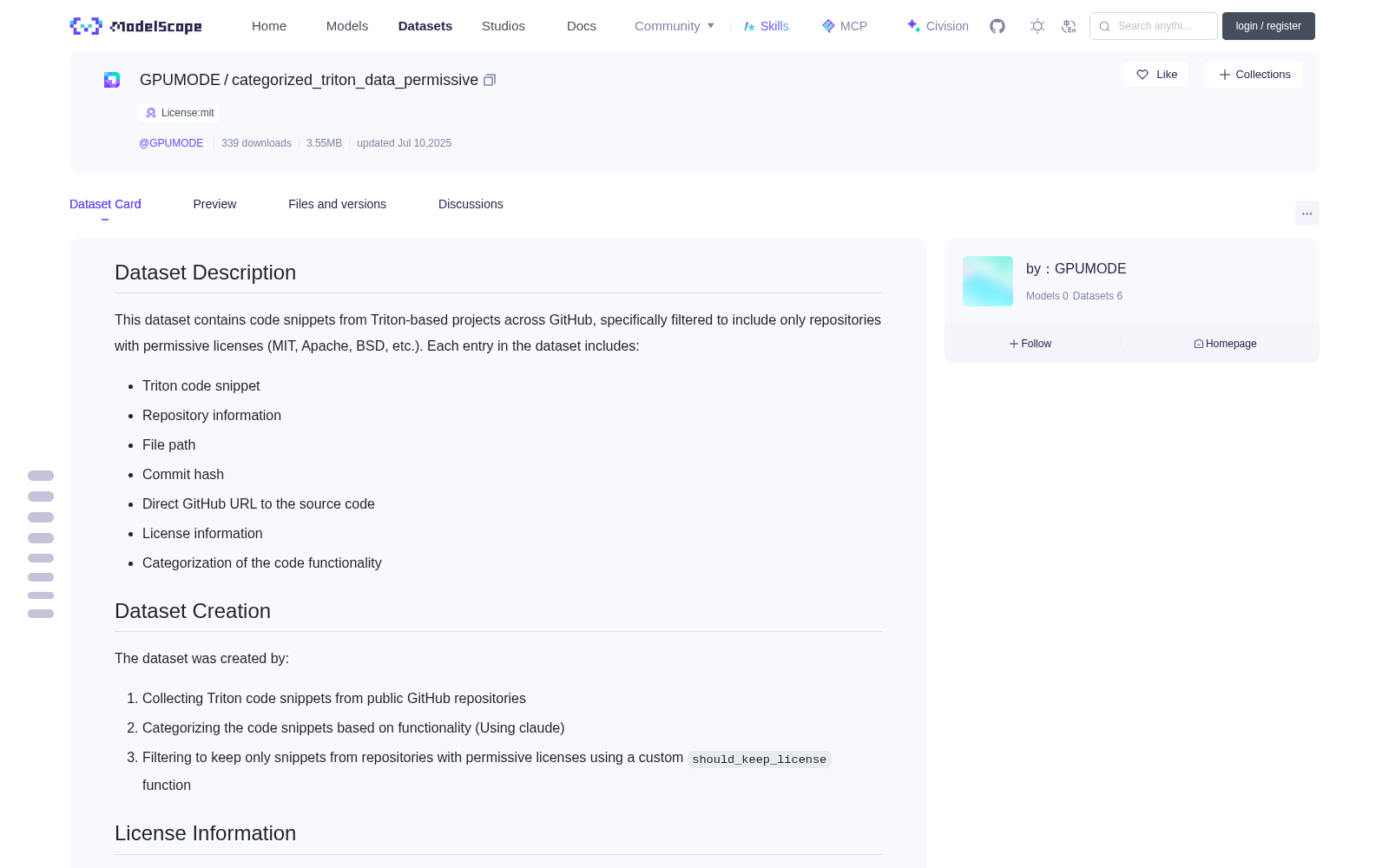
Task: Click the 'Commit hash' bullet item
Action: [183, 474]
